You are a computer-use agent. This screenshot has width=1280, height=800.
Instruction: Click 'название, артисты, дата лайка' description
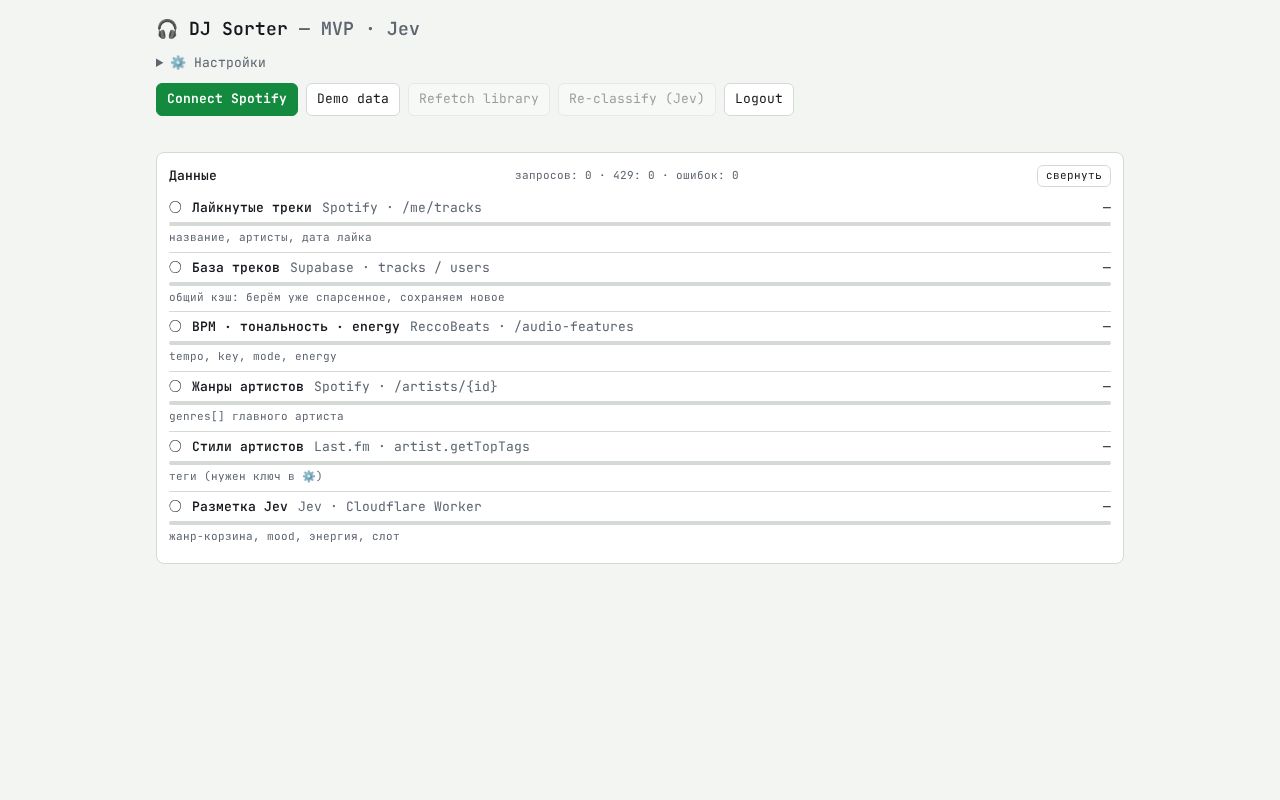pos(270,238)
